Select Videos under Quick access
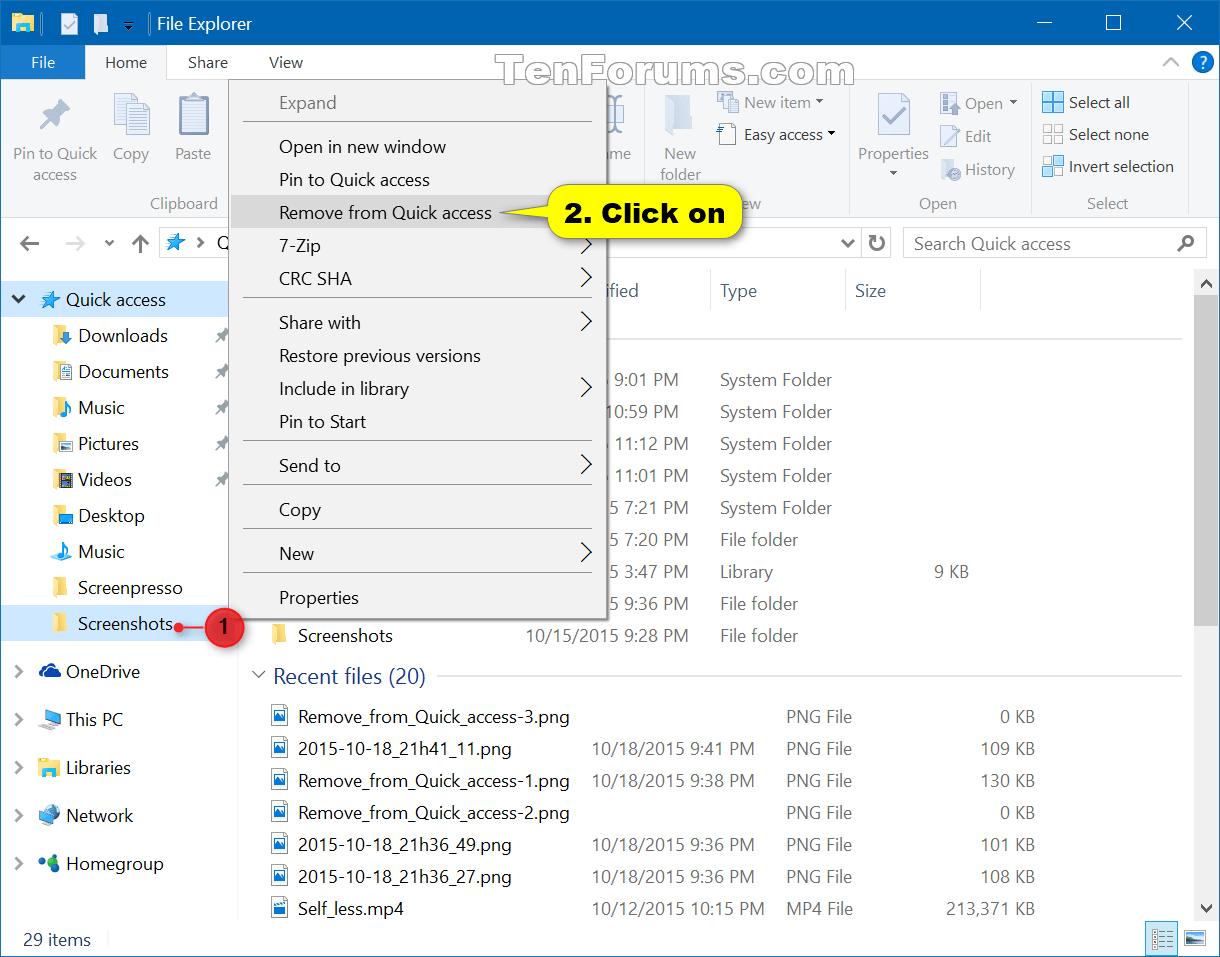Image resolution: width=1220 pixels, height=957 pixels. coord(92,479)
